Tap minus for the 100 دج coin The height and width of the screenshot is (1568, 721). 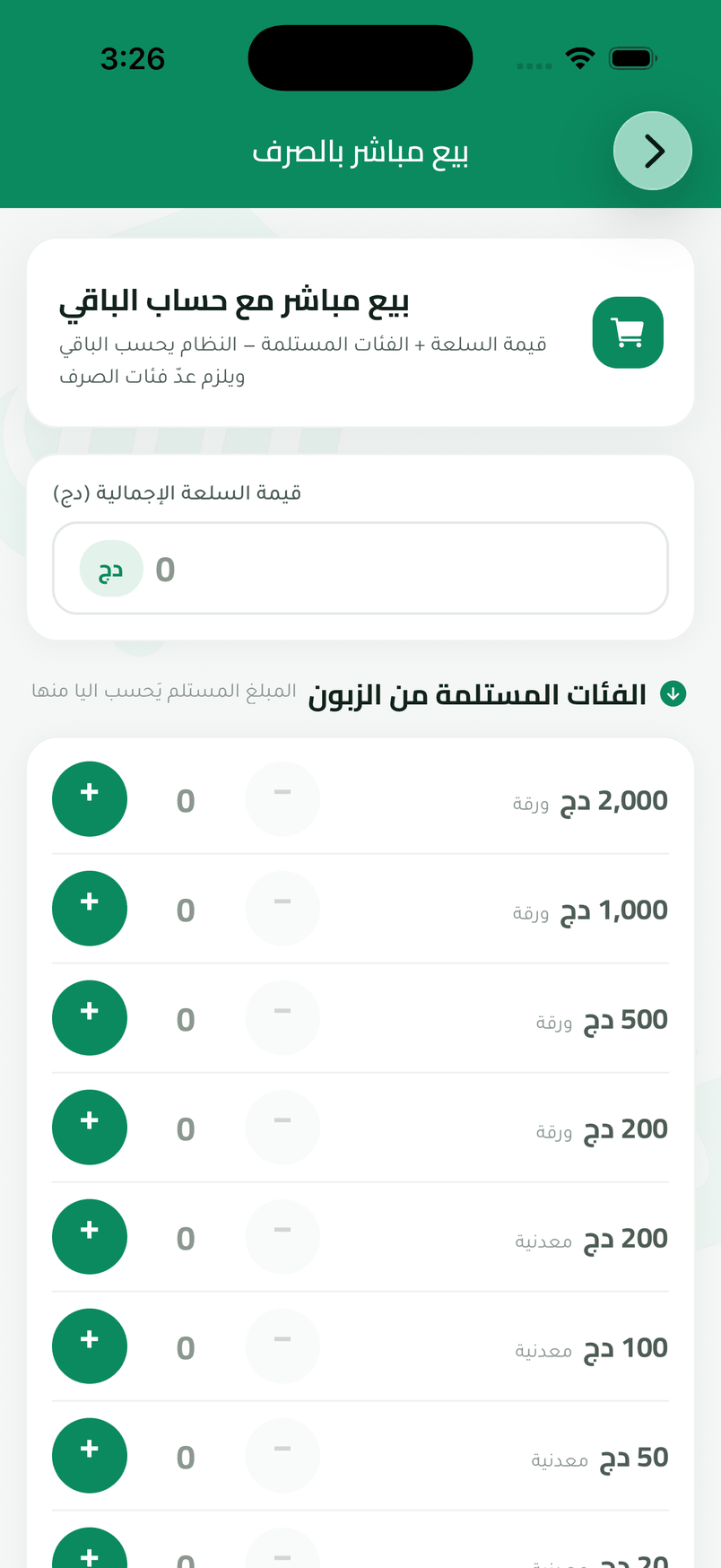point(282,1346)
